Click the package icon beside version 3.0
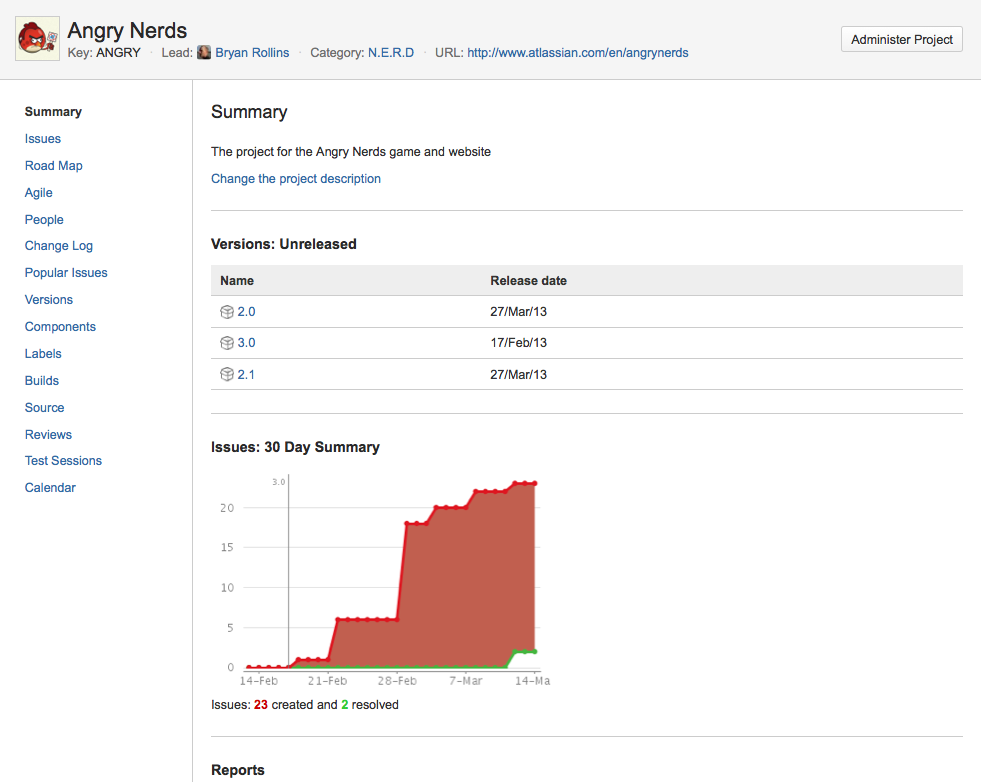The height and width of the screenshot is (782, 981). [x=227, y=343]
